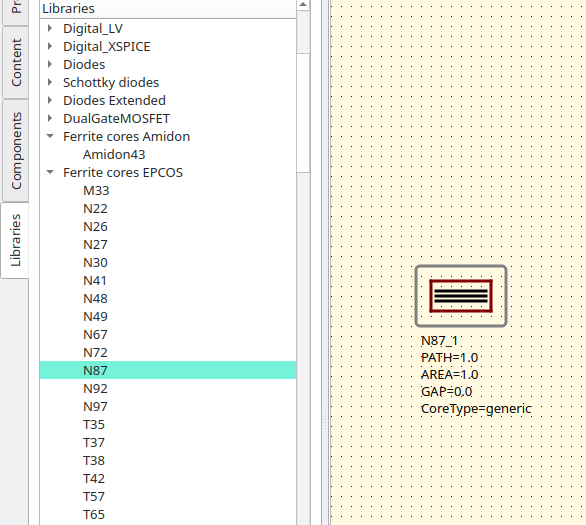Collapse the Ferrite cores EPCOS group
This screenshot has height=525, width=586.
pos(50,172)
